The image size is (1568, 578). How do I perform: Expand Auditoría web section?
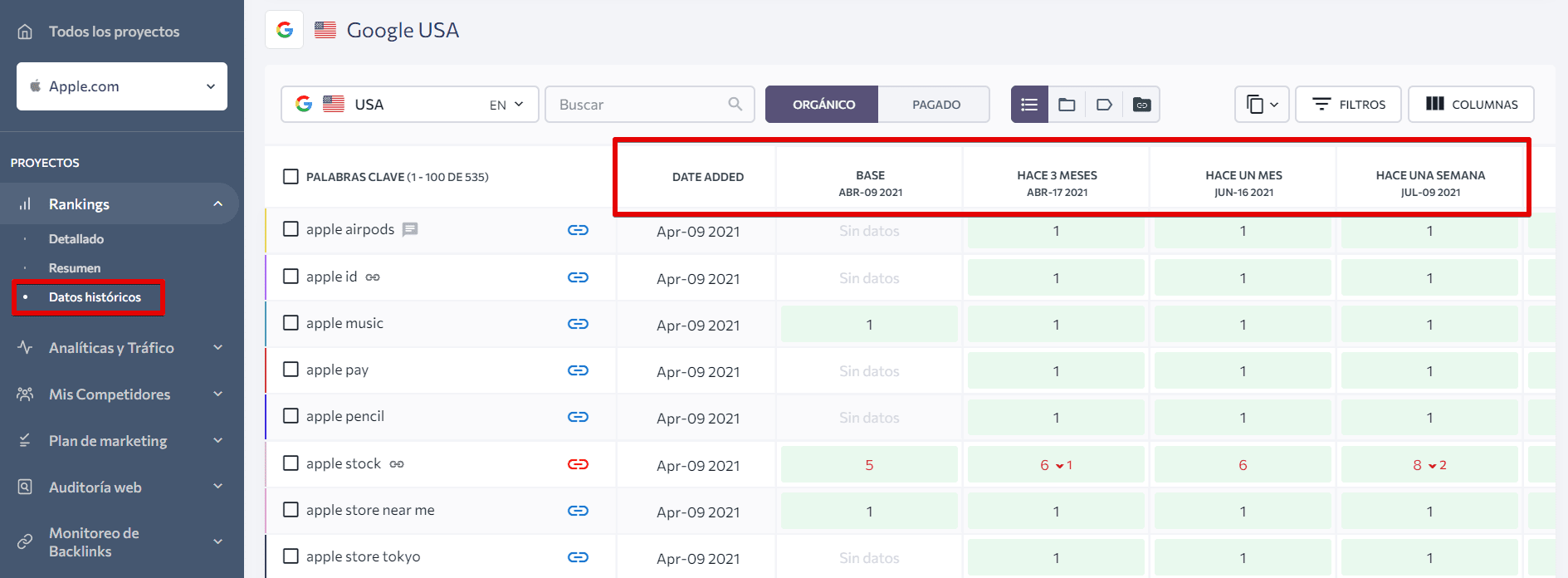217,487
